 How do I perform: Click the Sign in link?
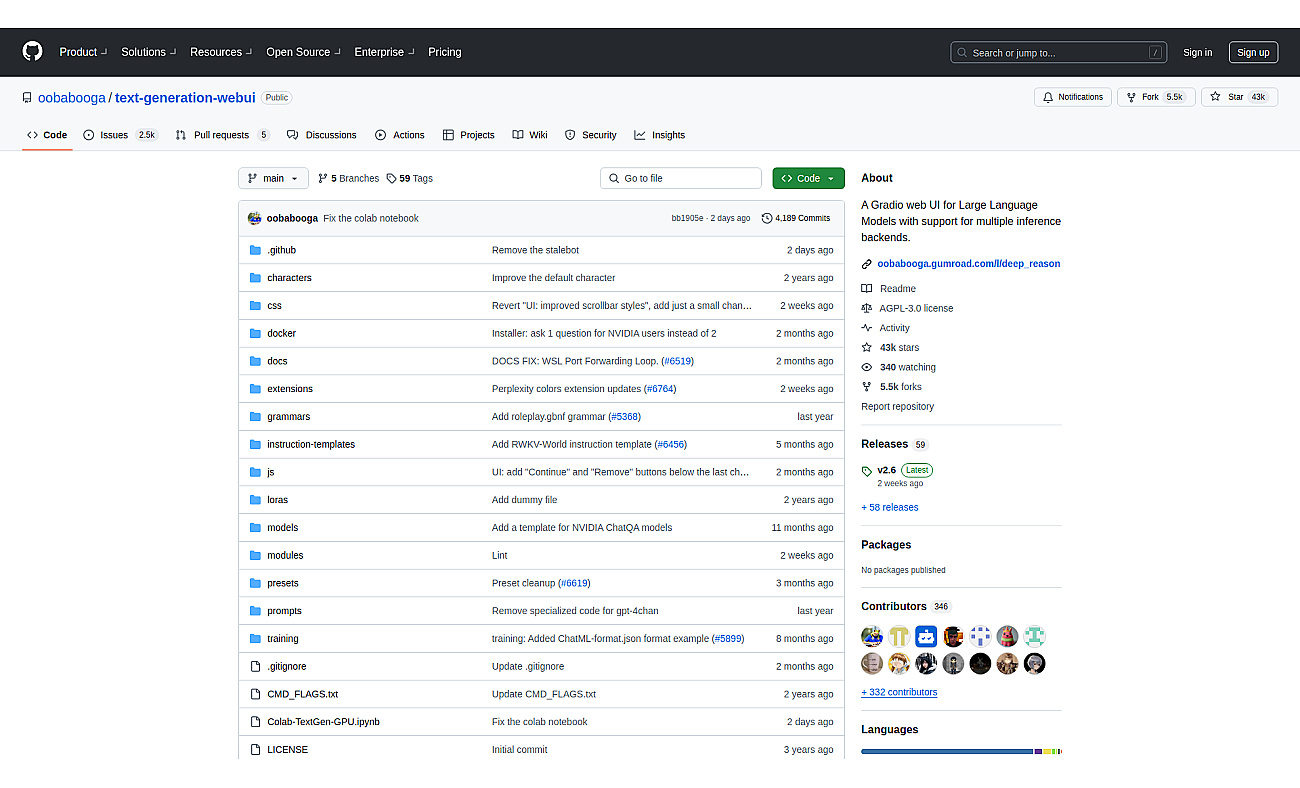tap(1197, 53)
